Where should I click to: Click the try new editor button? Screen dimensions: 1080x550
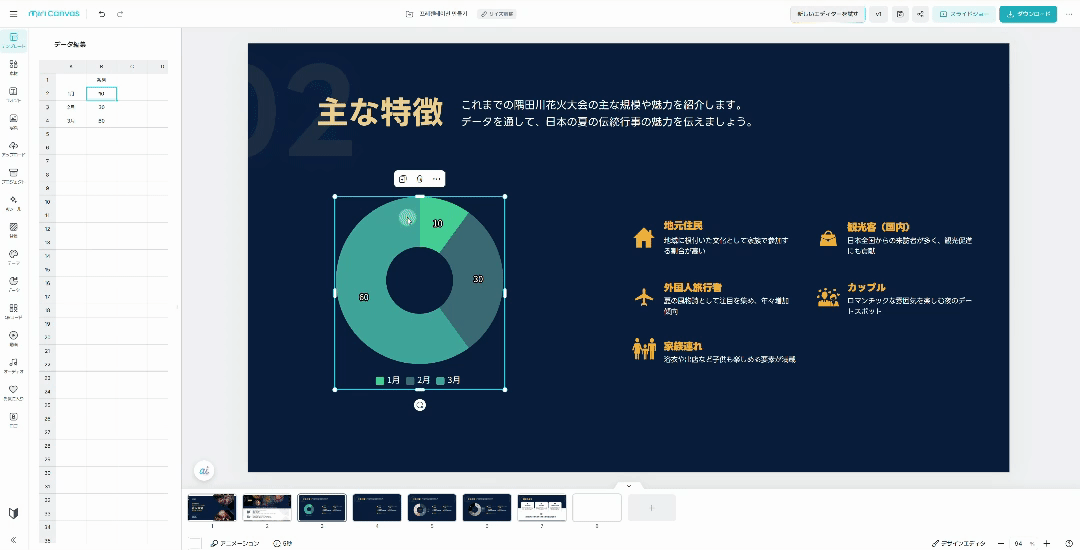[827, 14]
